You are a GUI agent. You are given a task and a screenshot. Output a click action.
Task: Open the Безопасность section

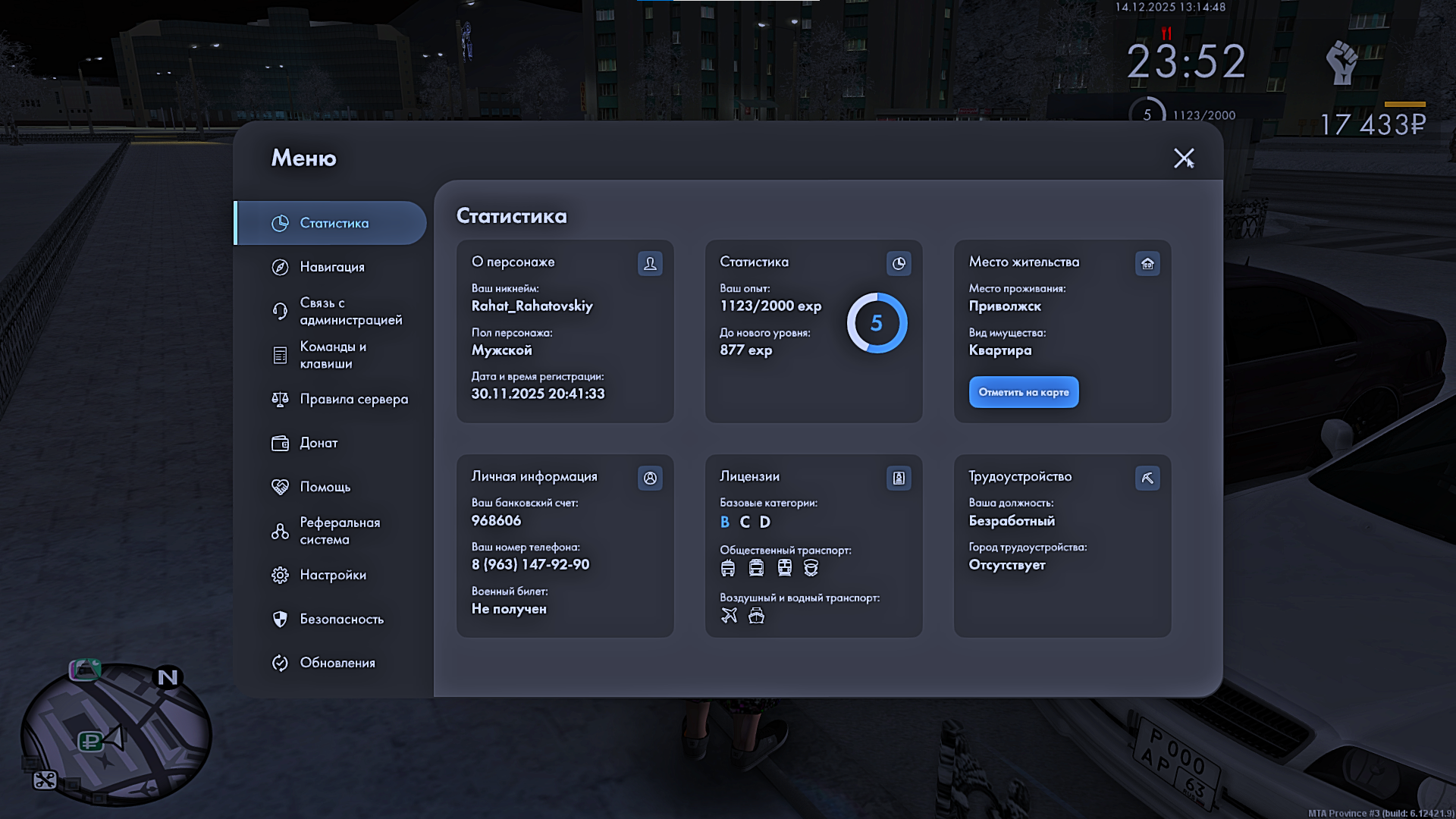(340, 619)
